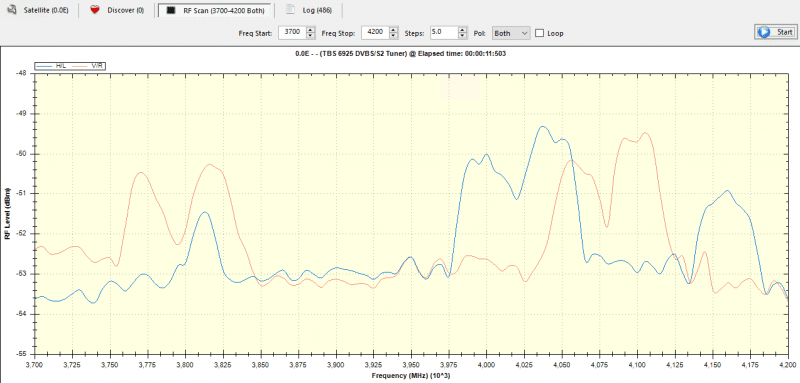
Task: Enable the Loop checkbox
Action: (539, 33)
